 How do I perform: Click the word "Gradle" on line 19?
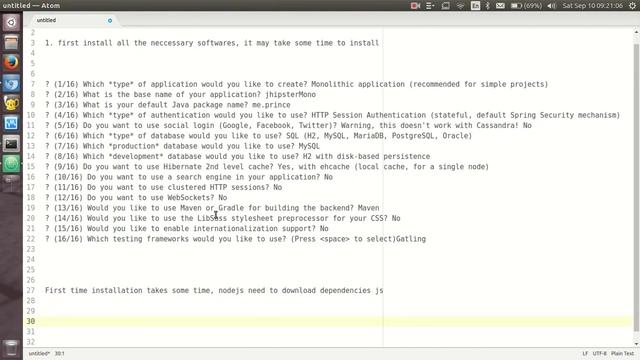(x=231, y=208)
